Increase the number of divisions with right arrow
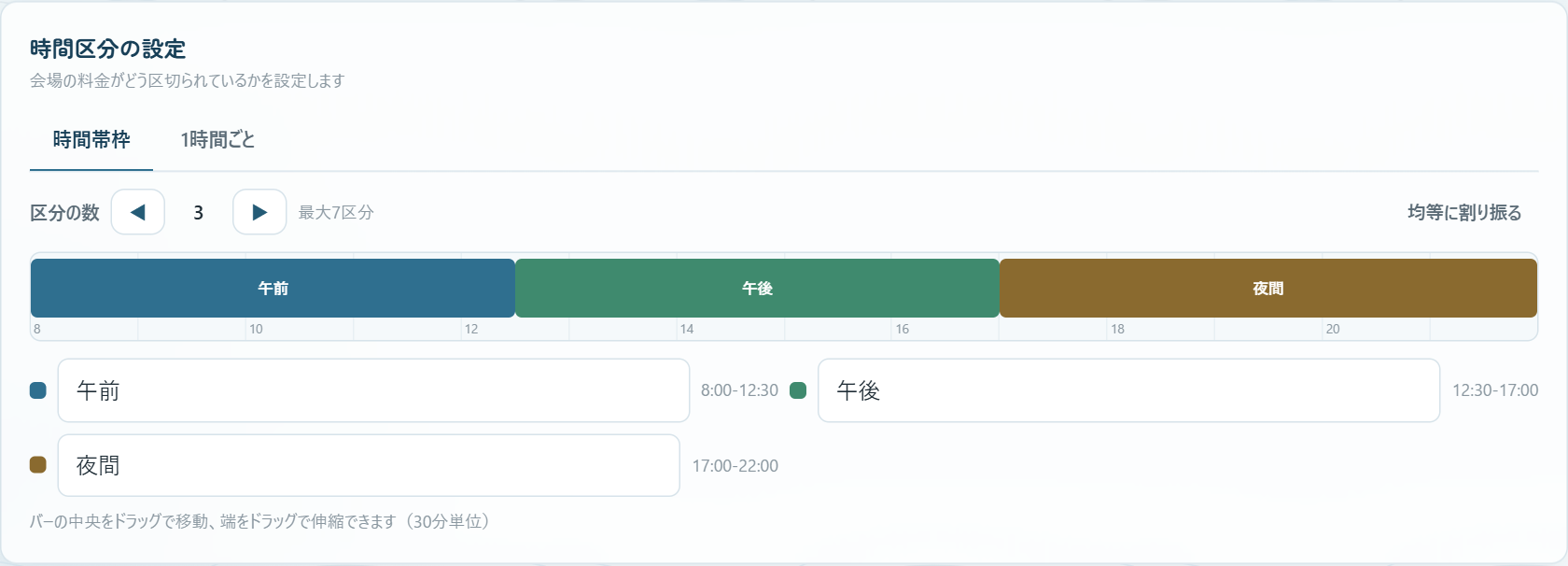Image resolution: width=1568 pixels, height=566 pixels. click(x=259, y=212)
